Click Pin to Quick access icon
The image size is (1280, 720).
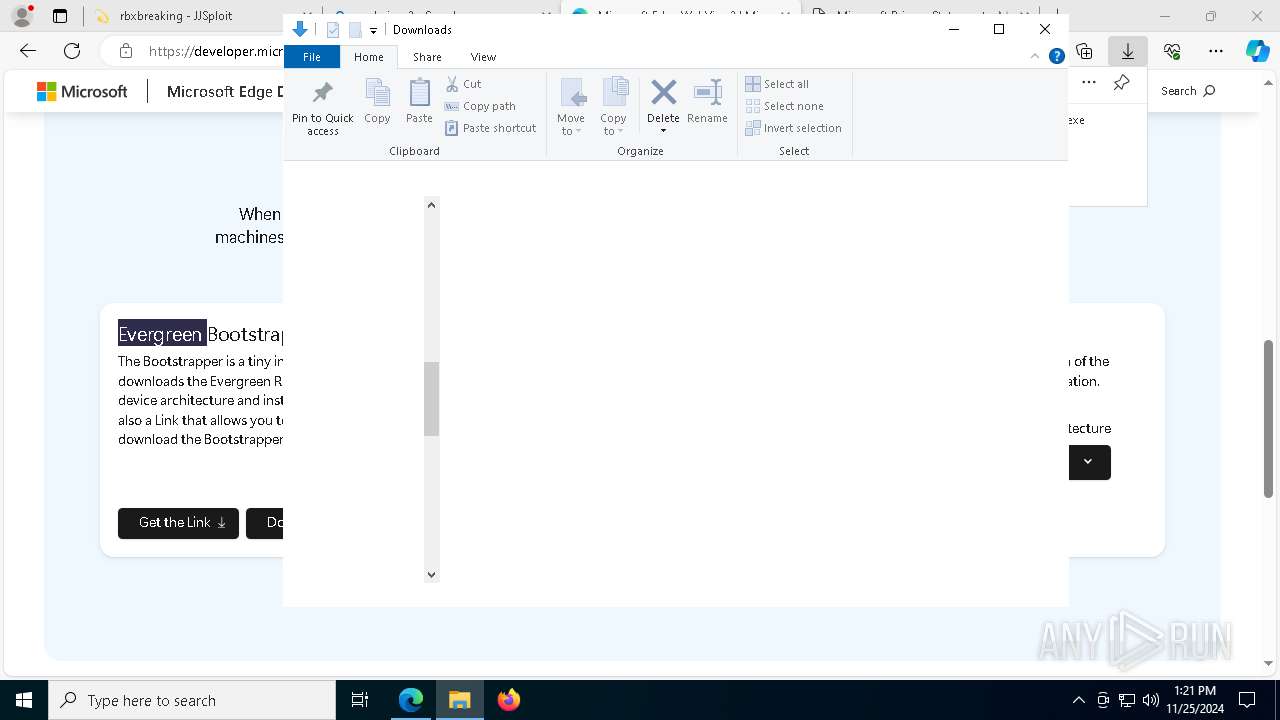(x=322, y=93)
